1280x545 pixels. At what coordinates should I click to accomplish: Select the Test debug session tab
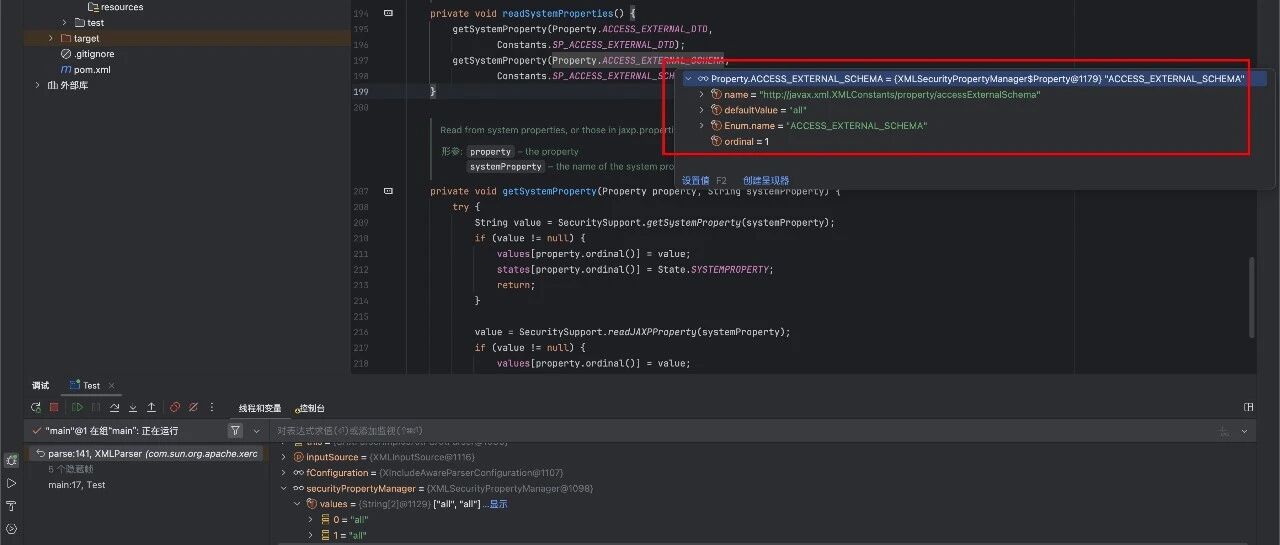(91, 385)
